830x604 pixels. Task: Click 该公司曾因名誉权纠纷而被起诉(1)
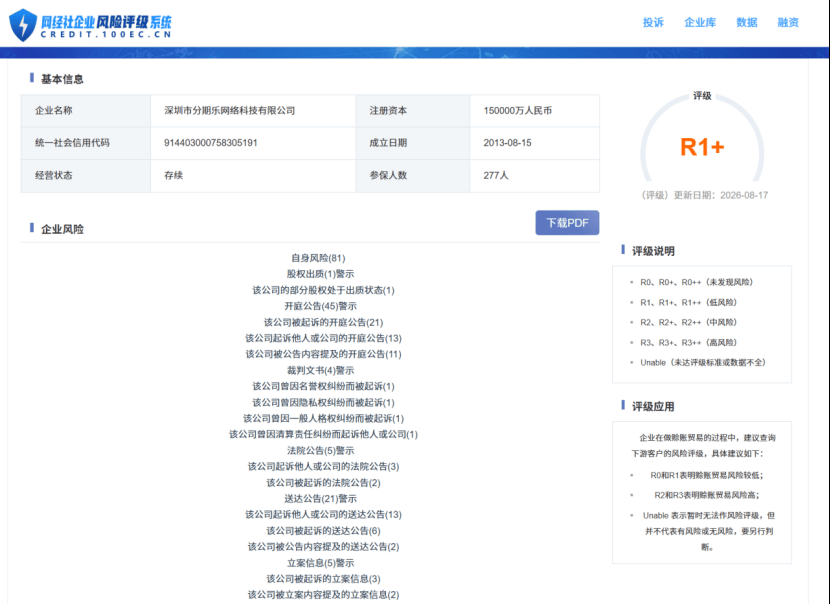click(323, 386)
